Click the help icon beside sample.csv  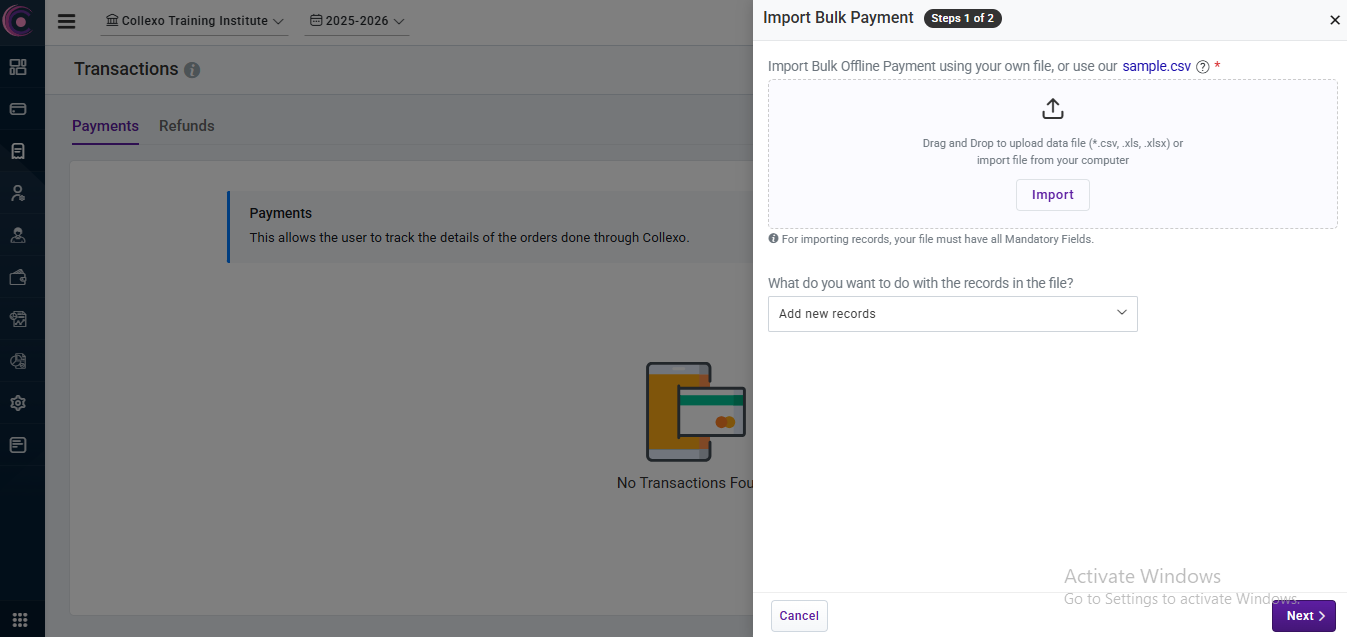(x=1203, y=67)
